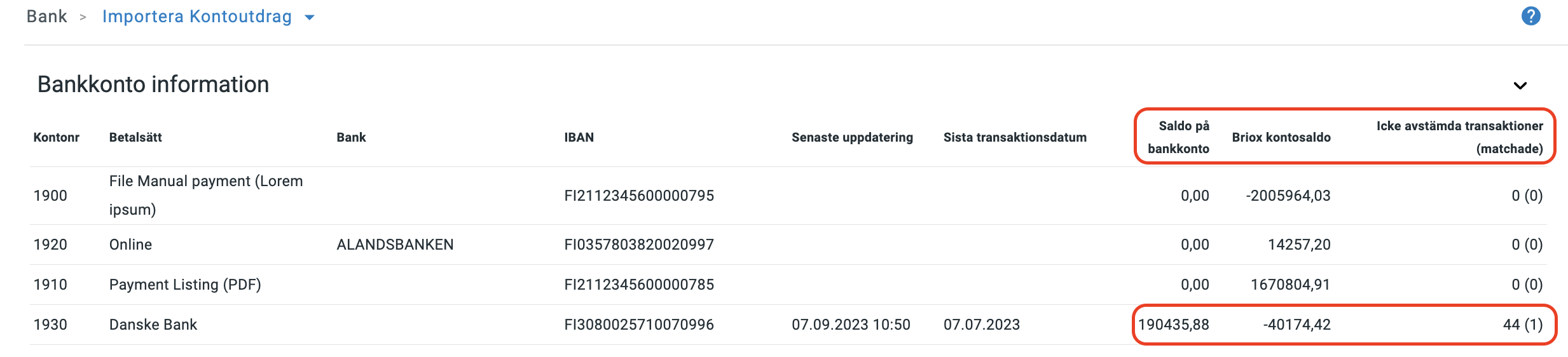
Task: Click the Kontonr column header
Action: (56, 137)
